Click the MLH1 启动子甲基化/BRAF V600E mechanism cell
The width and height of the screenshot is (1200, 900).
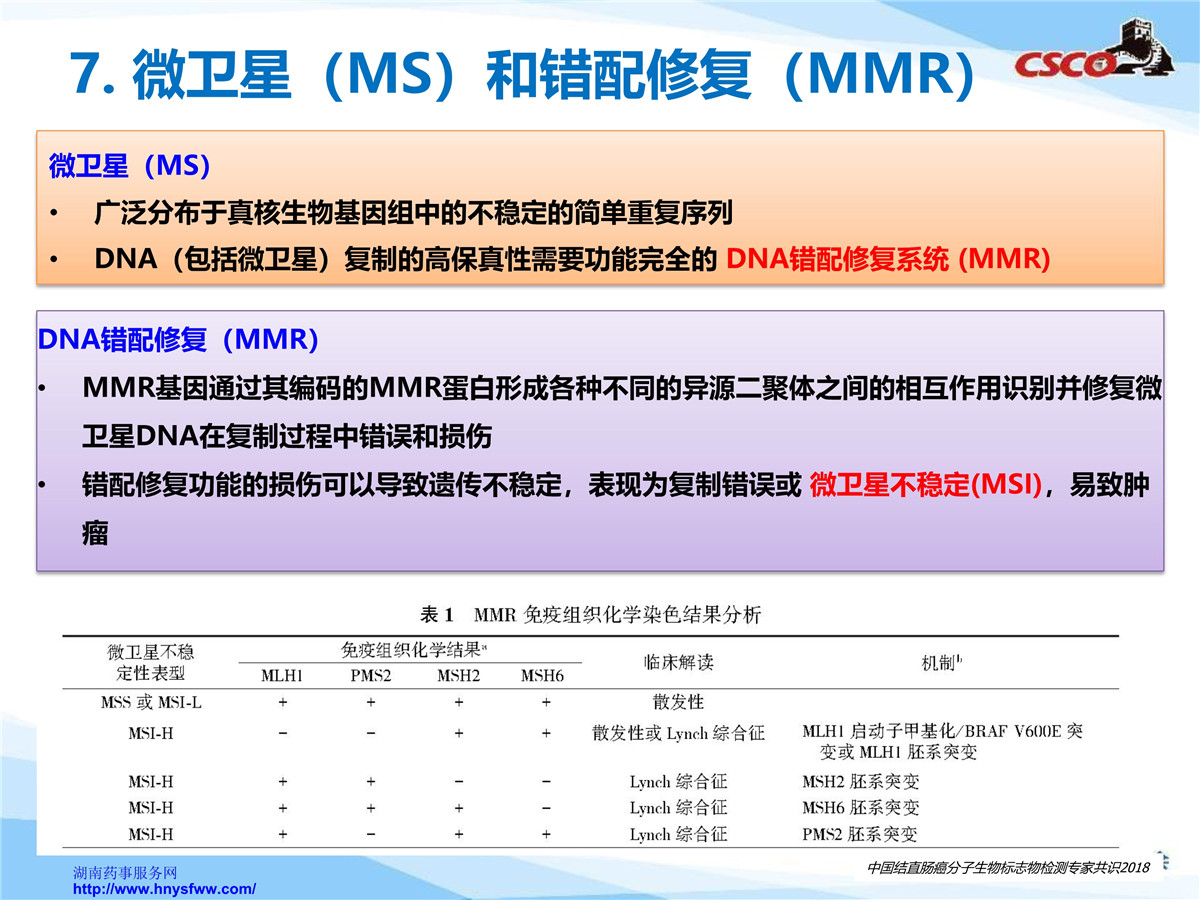coord(942,742)
